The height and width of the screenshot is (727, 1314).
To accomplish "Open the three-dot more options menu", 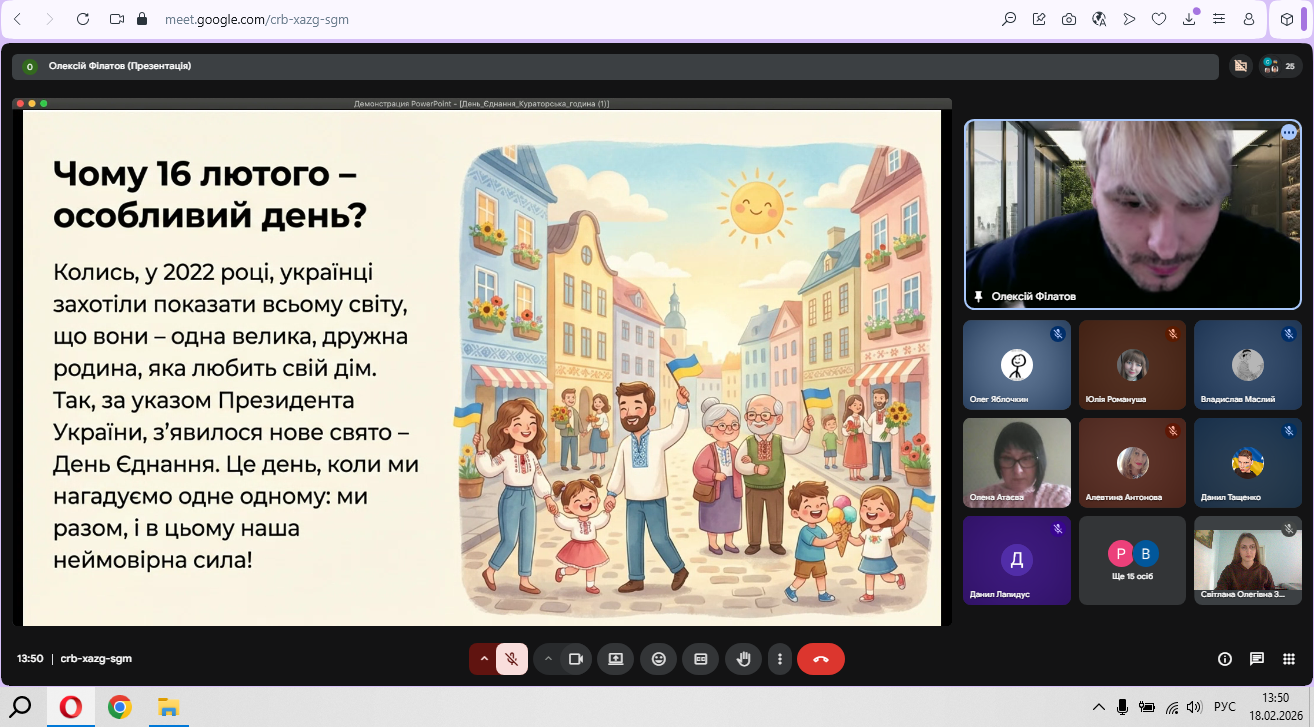I will [x=779, y=659].
